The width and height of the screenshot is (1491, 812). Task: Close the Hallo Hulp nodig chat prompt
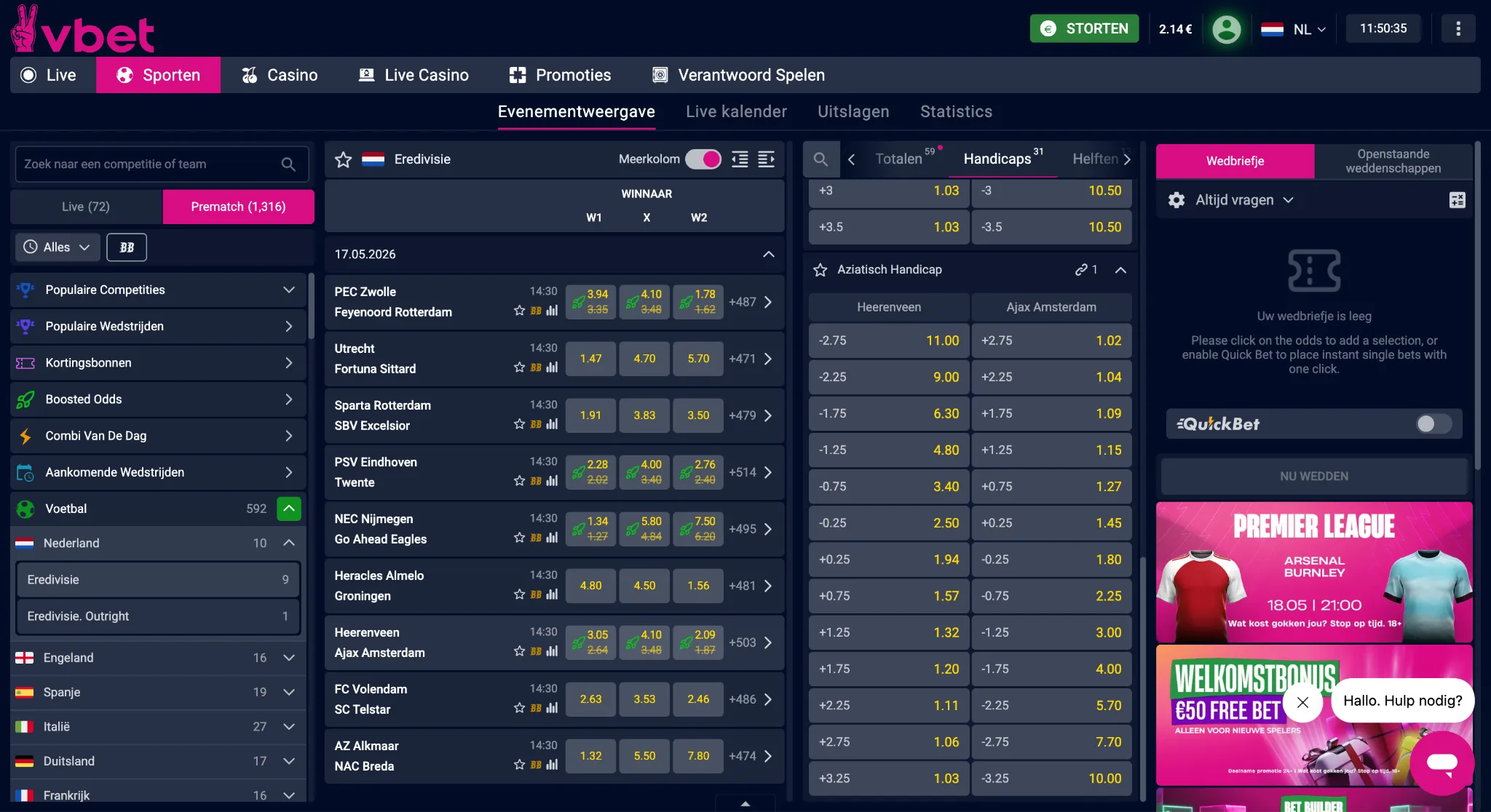(x=1302, y=702)
